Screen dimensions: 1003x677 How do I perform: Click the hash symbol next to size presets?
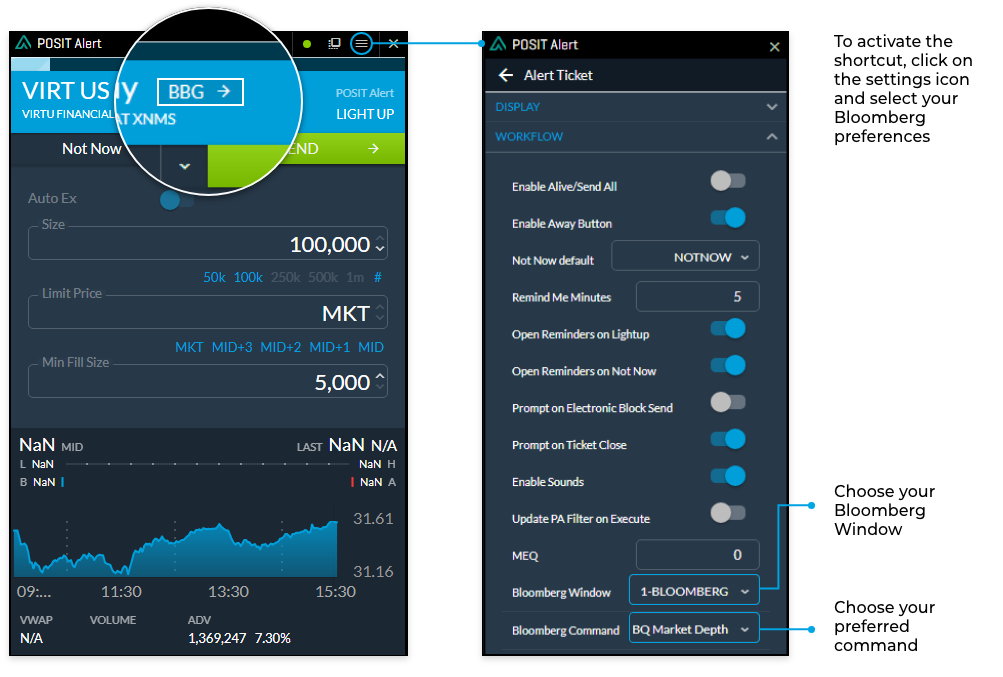click(x=378, y=277)
